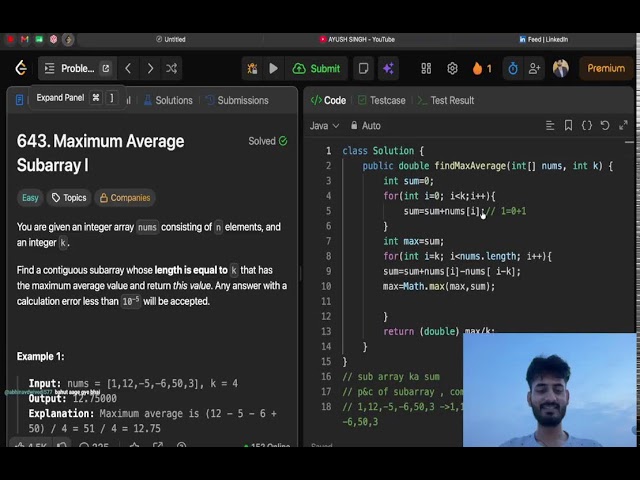Click the problem title 643 Maximum Average Subarray I
640x480 pixels.
pos(100,153)
